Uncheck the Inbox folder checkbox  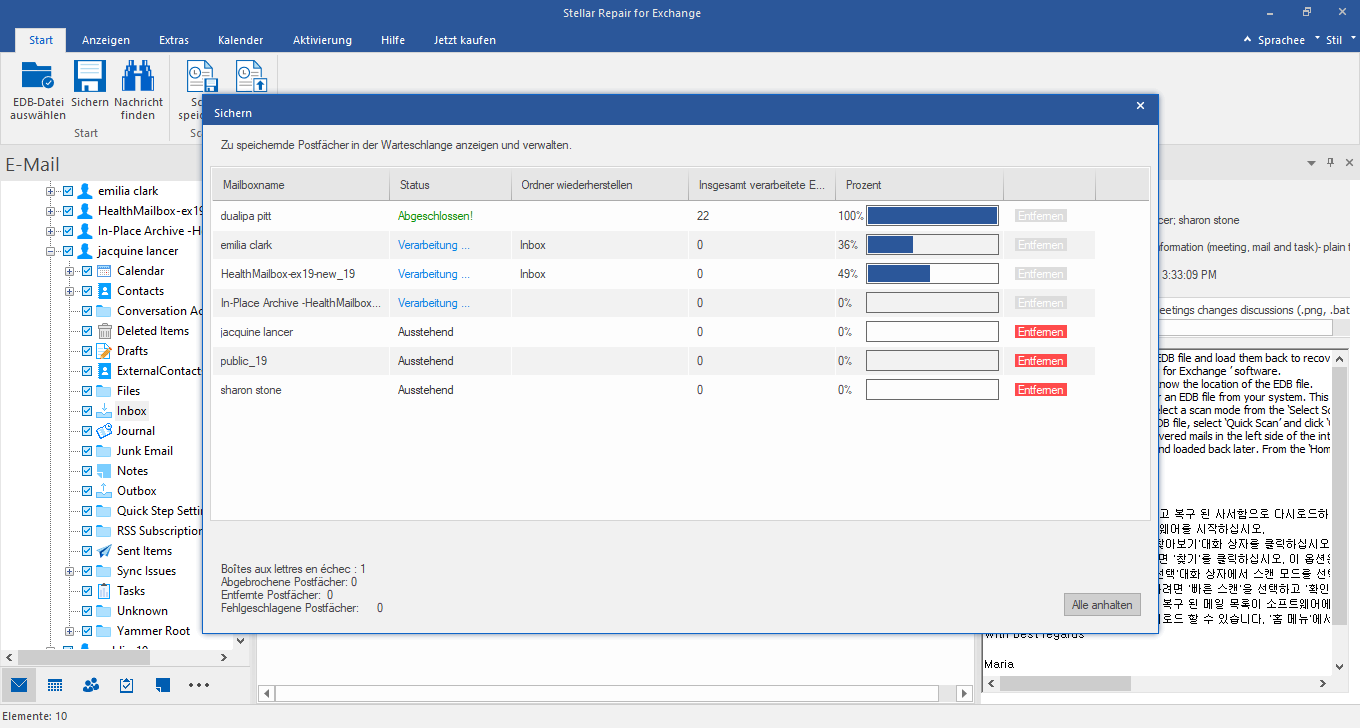87,411
